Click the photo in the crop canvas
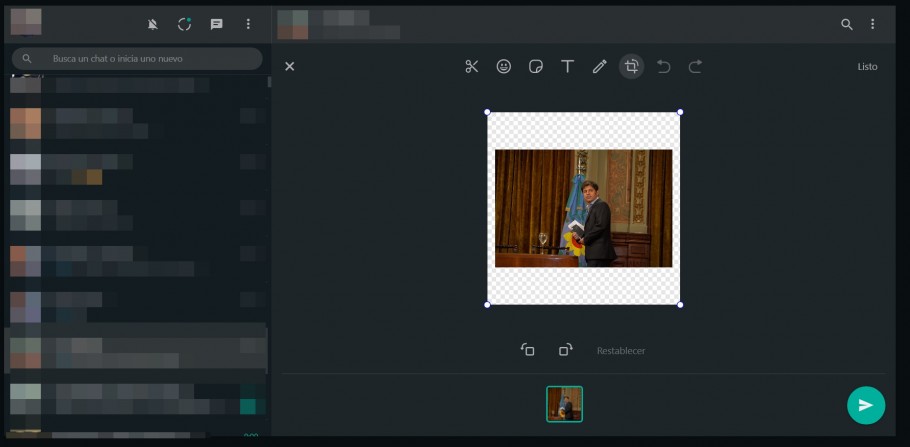Screen dimensions: 910x447 coord(583,208)
